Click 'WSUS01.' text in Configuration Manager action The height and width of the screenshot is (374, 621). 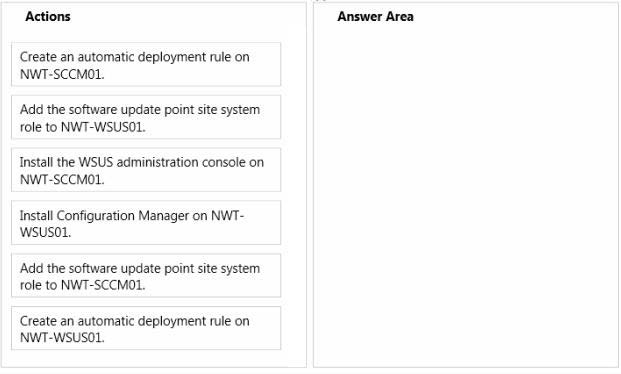(46, 232)
